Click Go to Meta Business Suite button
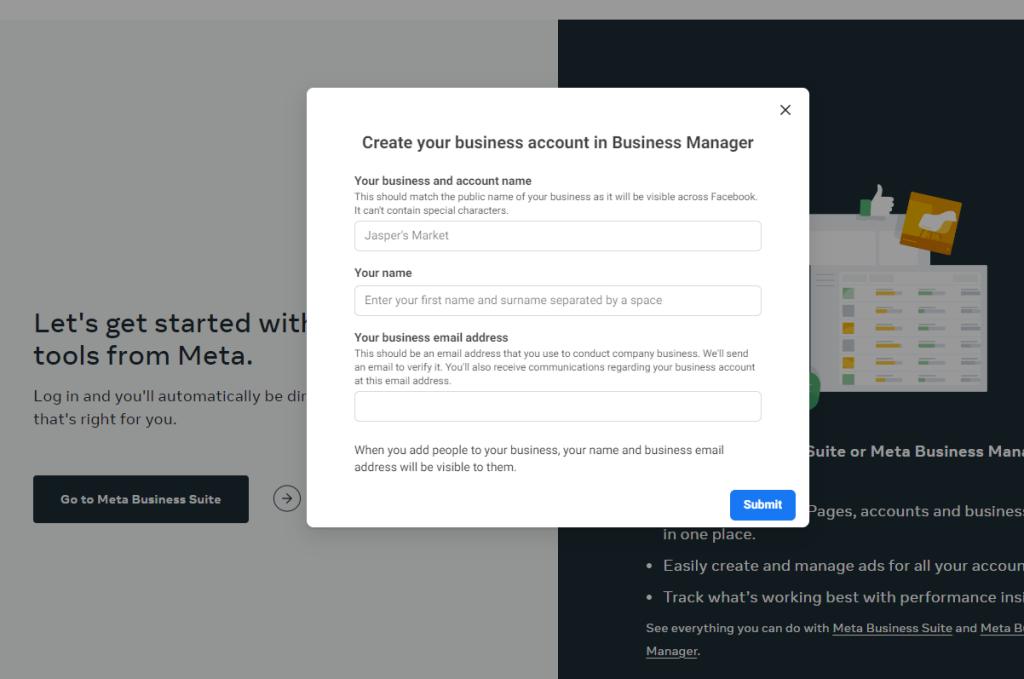Viewport: 1024px width, 679px height. pyautogui.click(x=141, y=499)
